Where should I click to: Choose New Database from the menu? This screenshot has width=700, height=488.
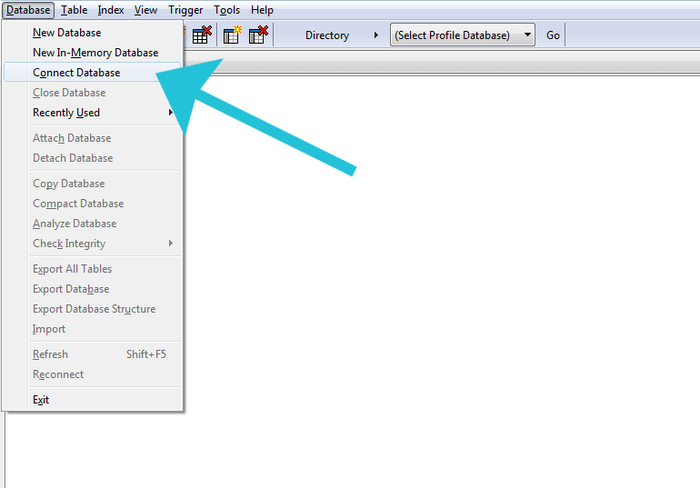pyautogui.click(x=92, y=33)
